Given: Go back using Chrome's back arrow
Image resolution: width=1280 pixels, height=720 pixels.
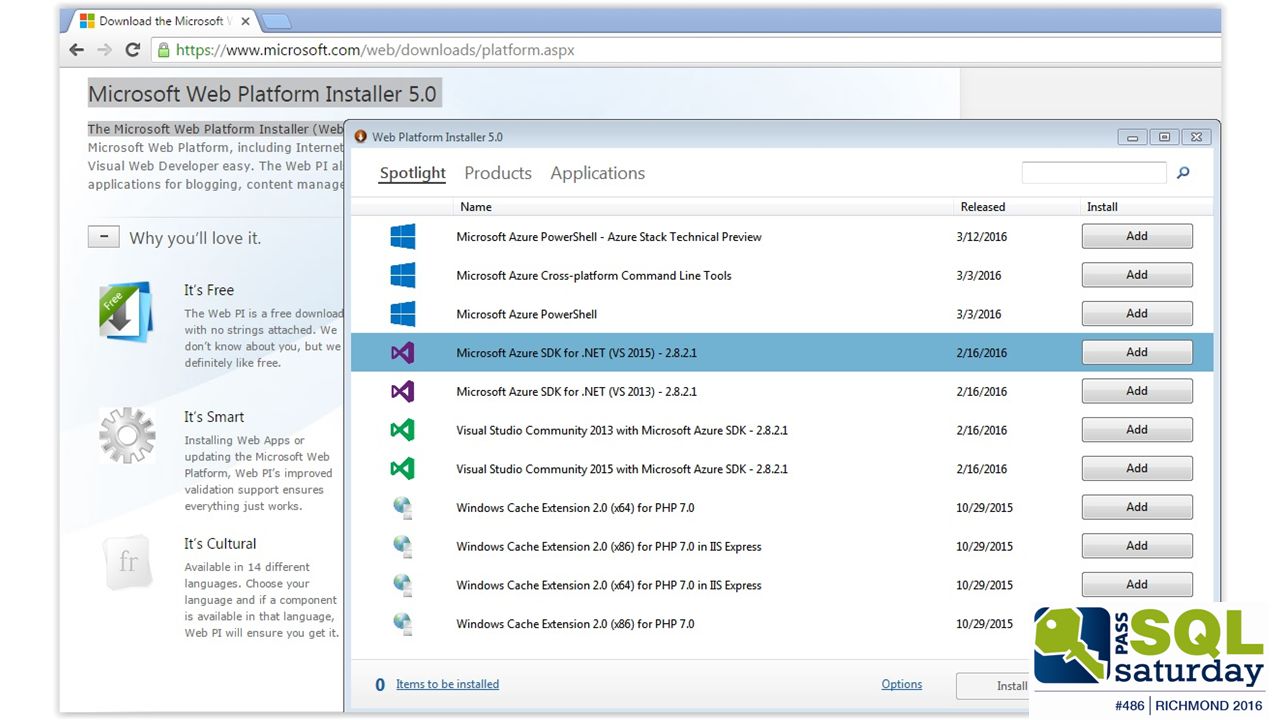Looking at the screenshot, I should [77, 49].
